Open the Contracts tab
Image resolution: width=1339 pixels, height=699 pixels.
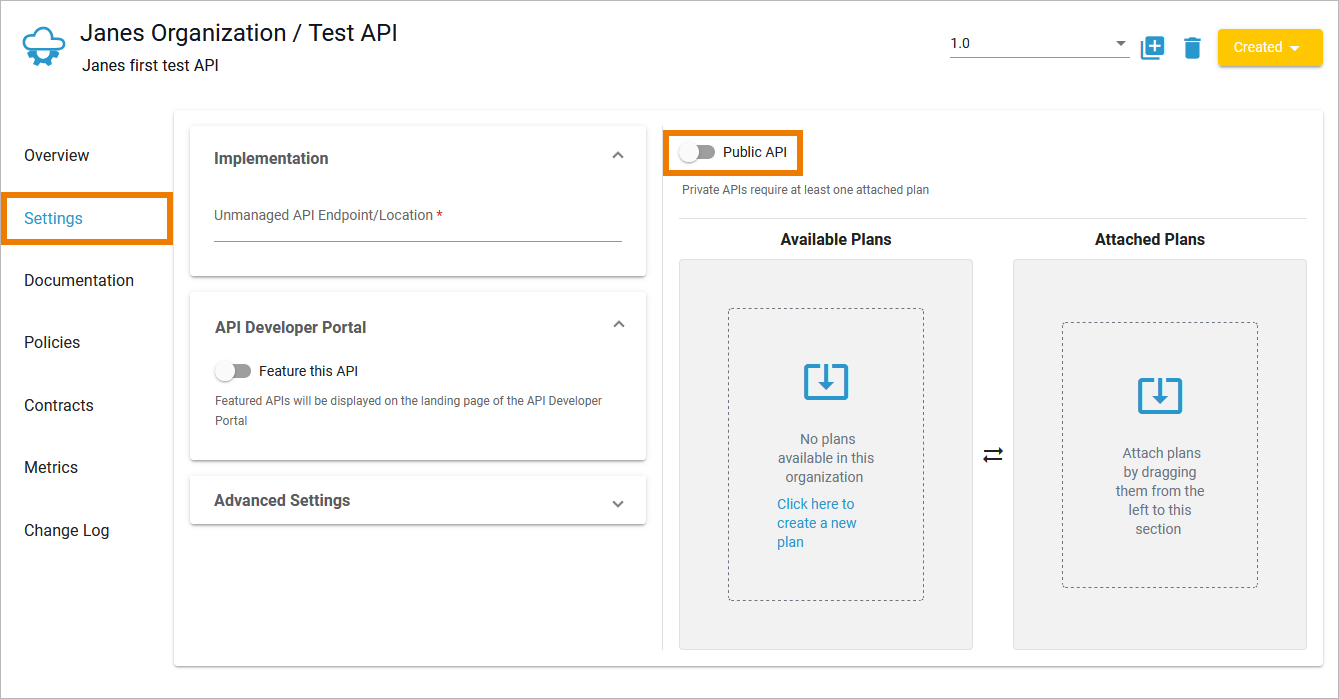59,406
